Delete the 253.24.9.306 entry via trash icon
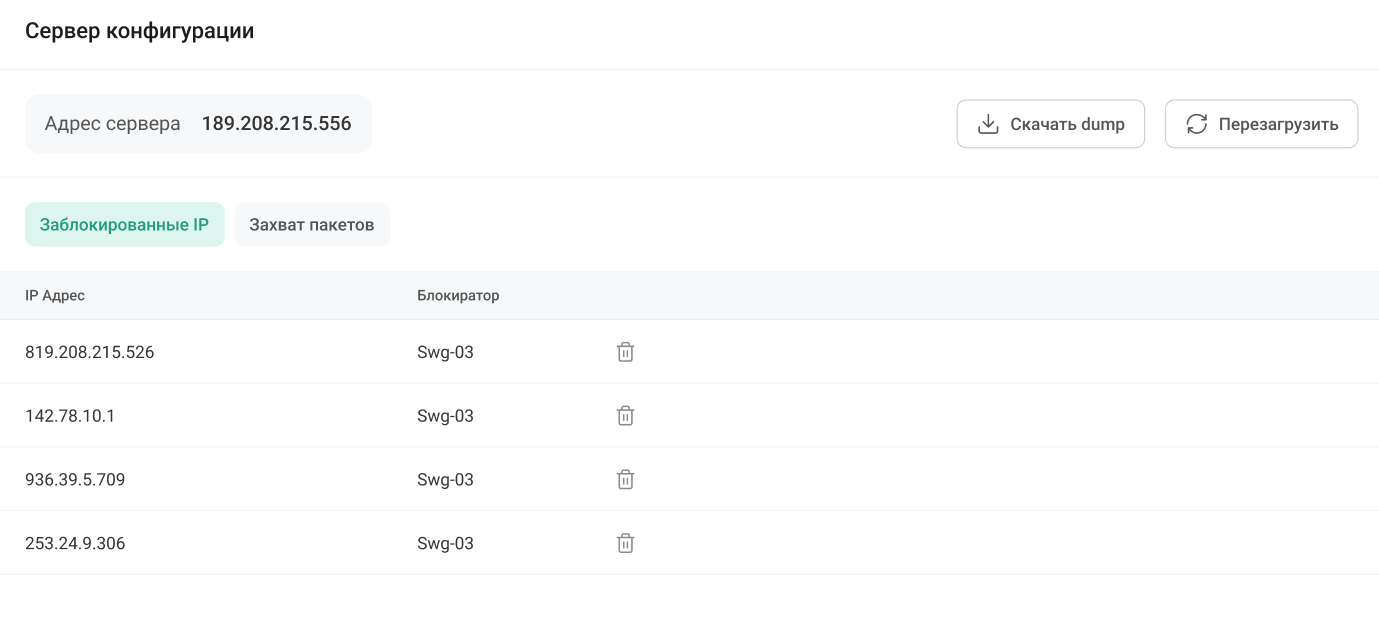The image size is (1379, 624). pos(625,544)
